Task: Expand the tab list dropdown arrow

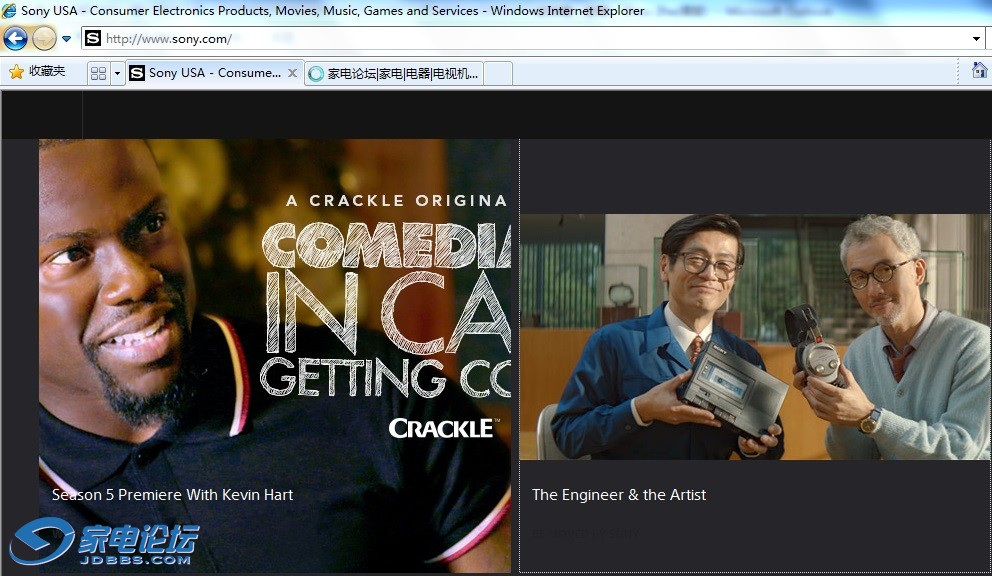Action: (x=117, y=73)
